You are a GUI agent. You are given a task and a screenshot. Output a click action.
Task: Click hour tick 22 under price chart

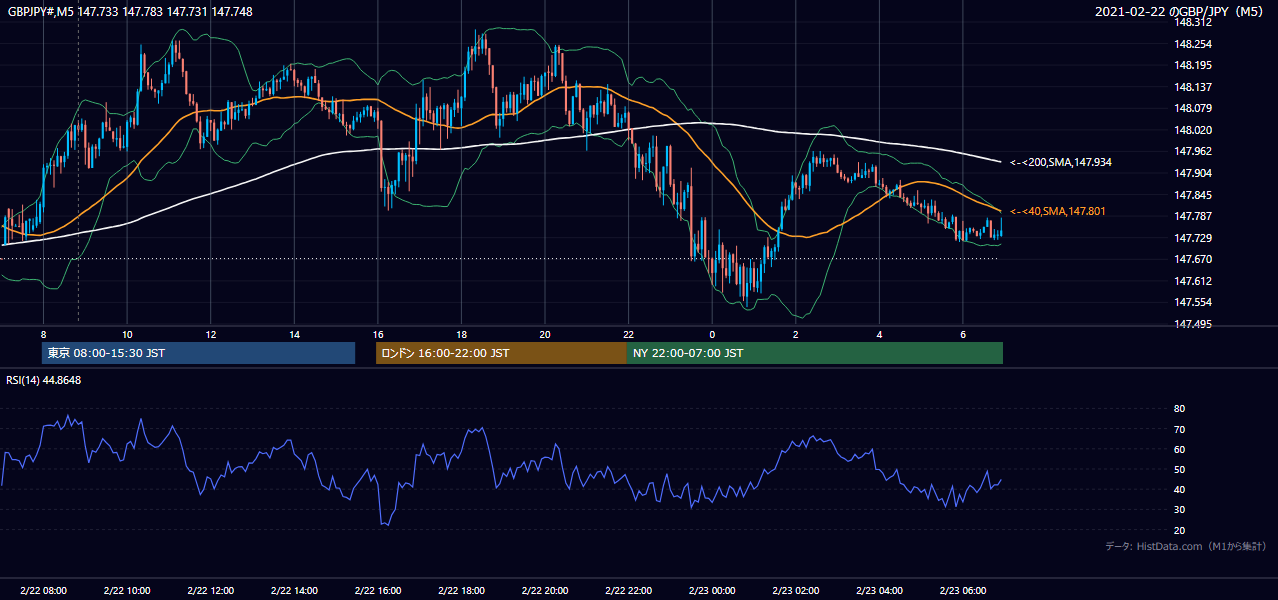(x=629, y=334)
